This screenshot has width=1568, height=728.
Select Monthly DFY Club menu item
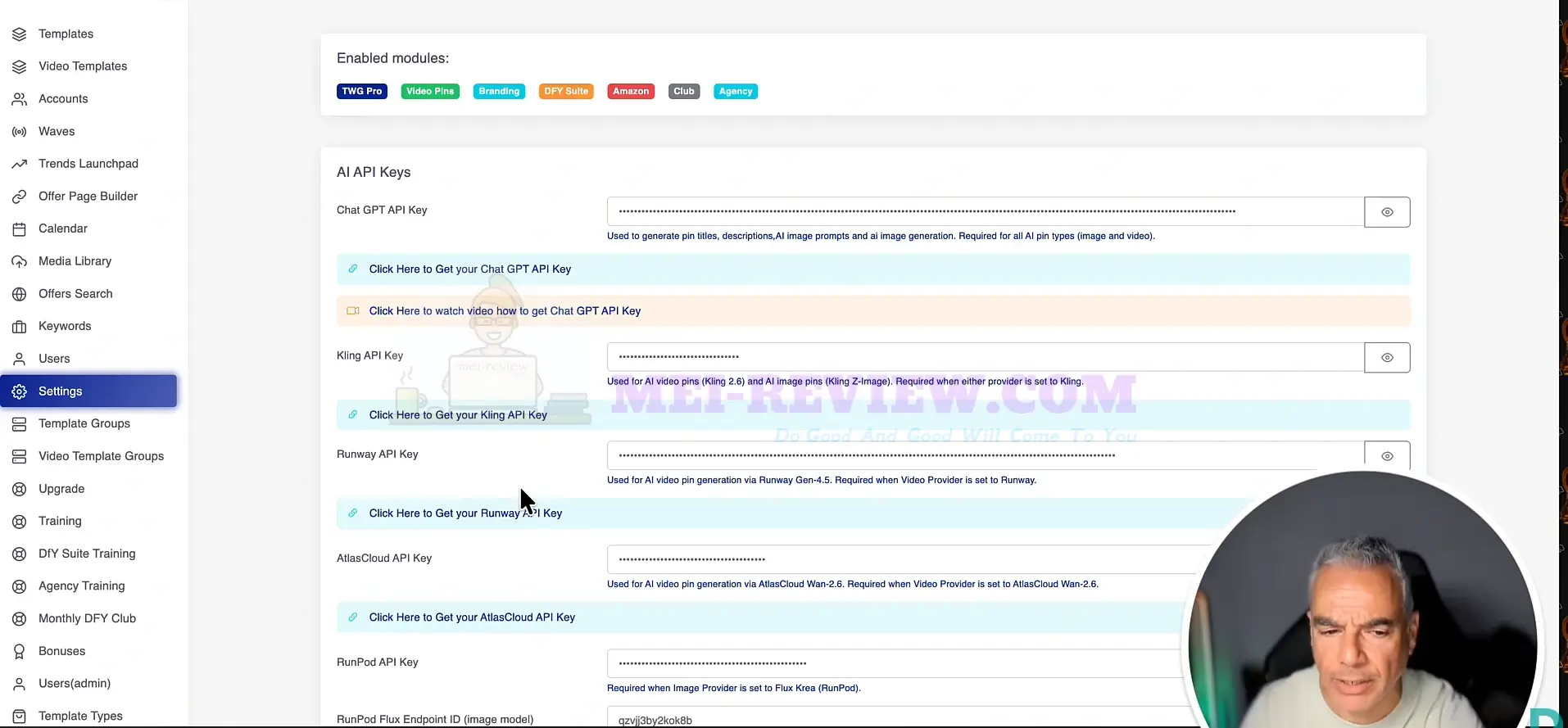[x=87, y=618]
